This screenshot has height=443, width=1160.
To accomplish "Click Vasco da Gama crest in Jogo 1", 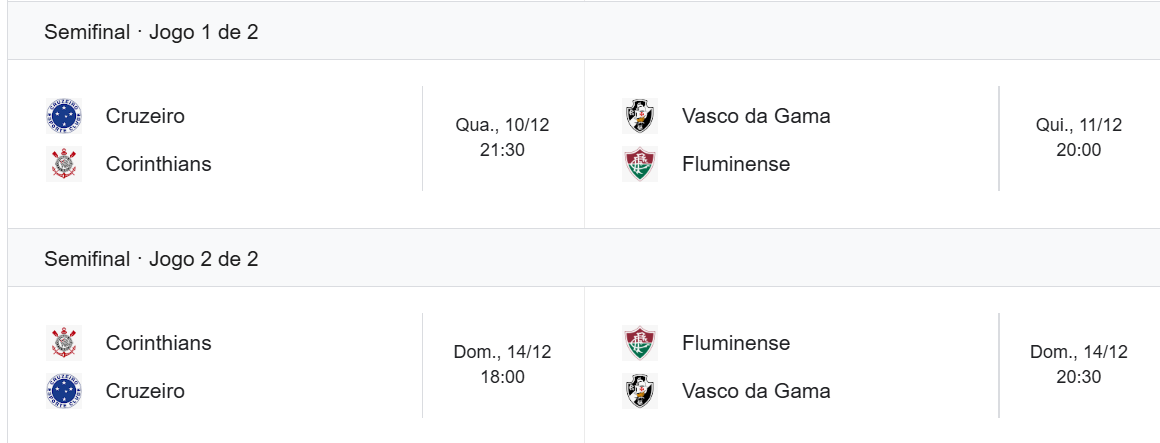I will tap(640, 116).
